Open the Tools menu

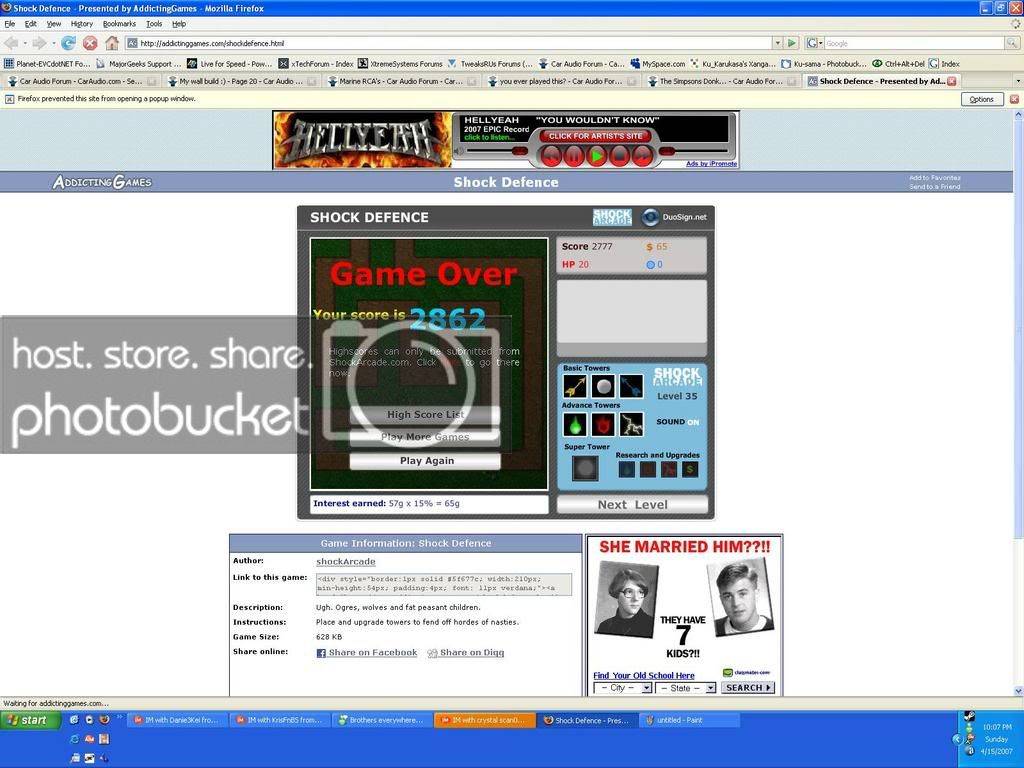(x=154, y=24)
